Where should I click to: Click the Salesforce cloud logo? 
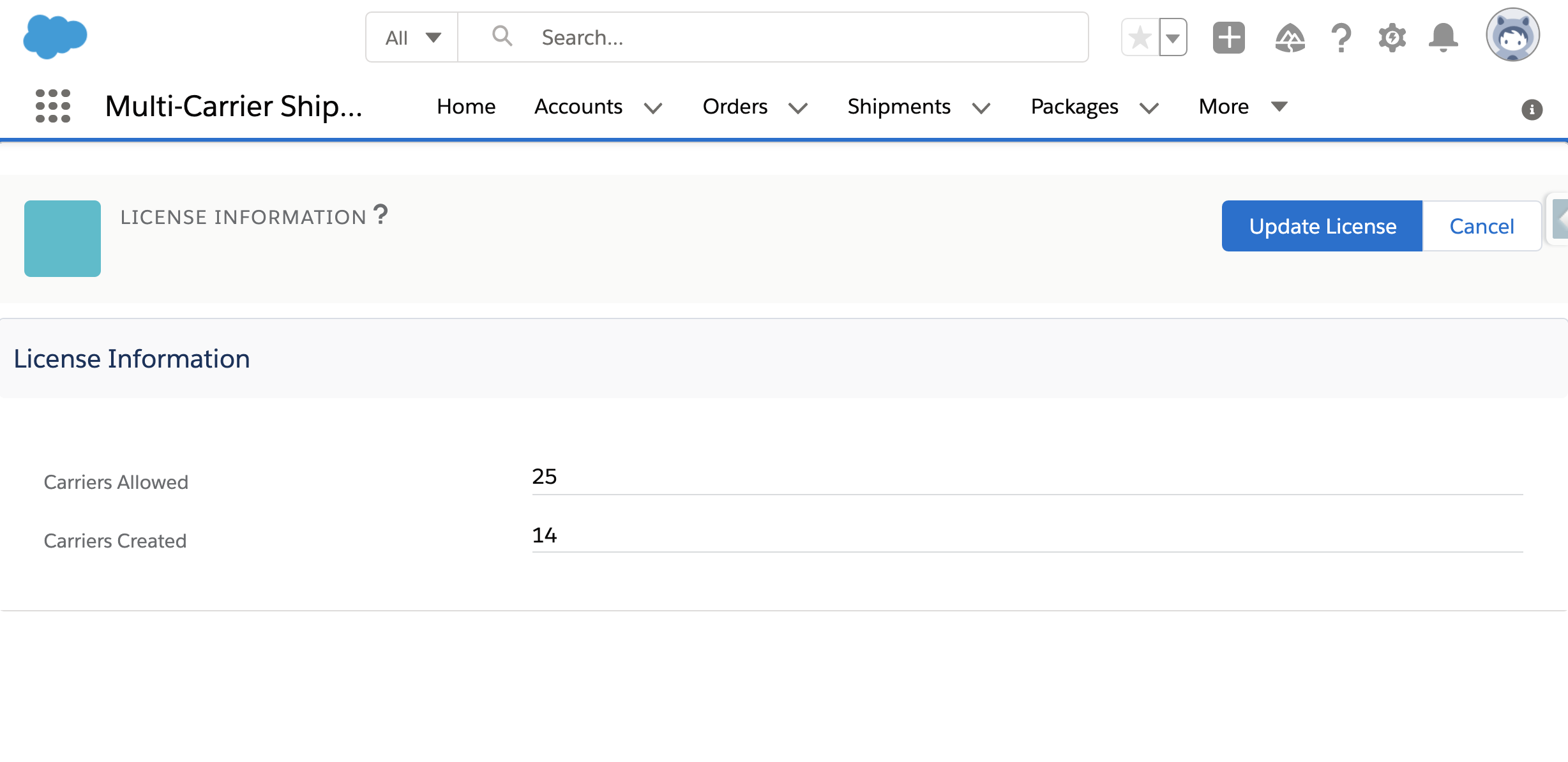pyautogui.click(x=55, y=37)
